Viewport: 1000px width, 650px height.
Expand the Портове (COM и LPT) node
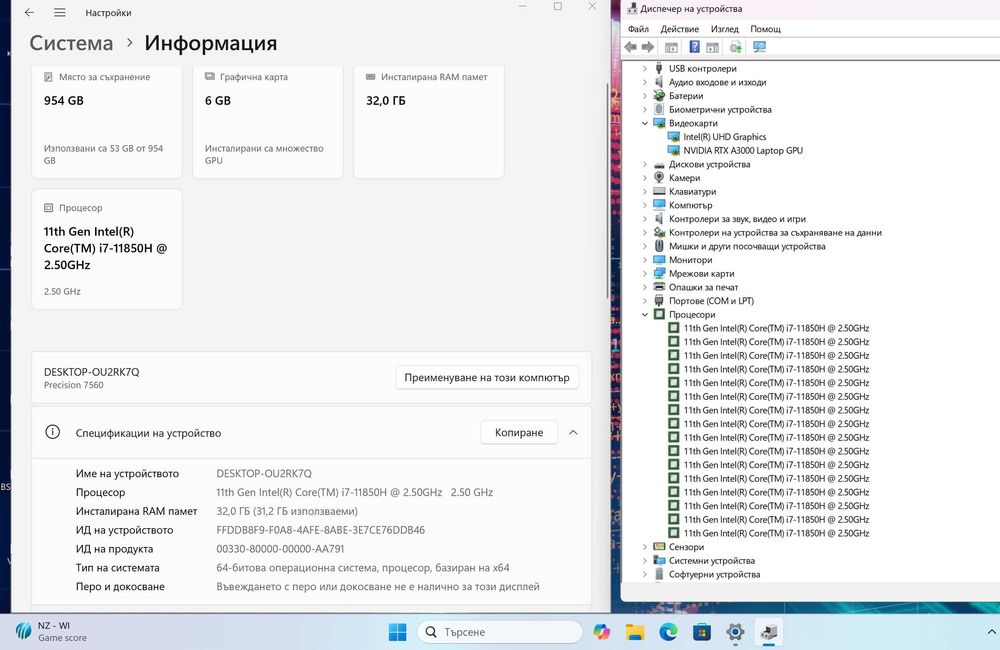pyautogui.click(x=645, y=300)
